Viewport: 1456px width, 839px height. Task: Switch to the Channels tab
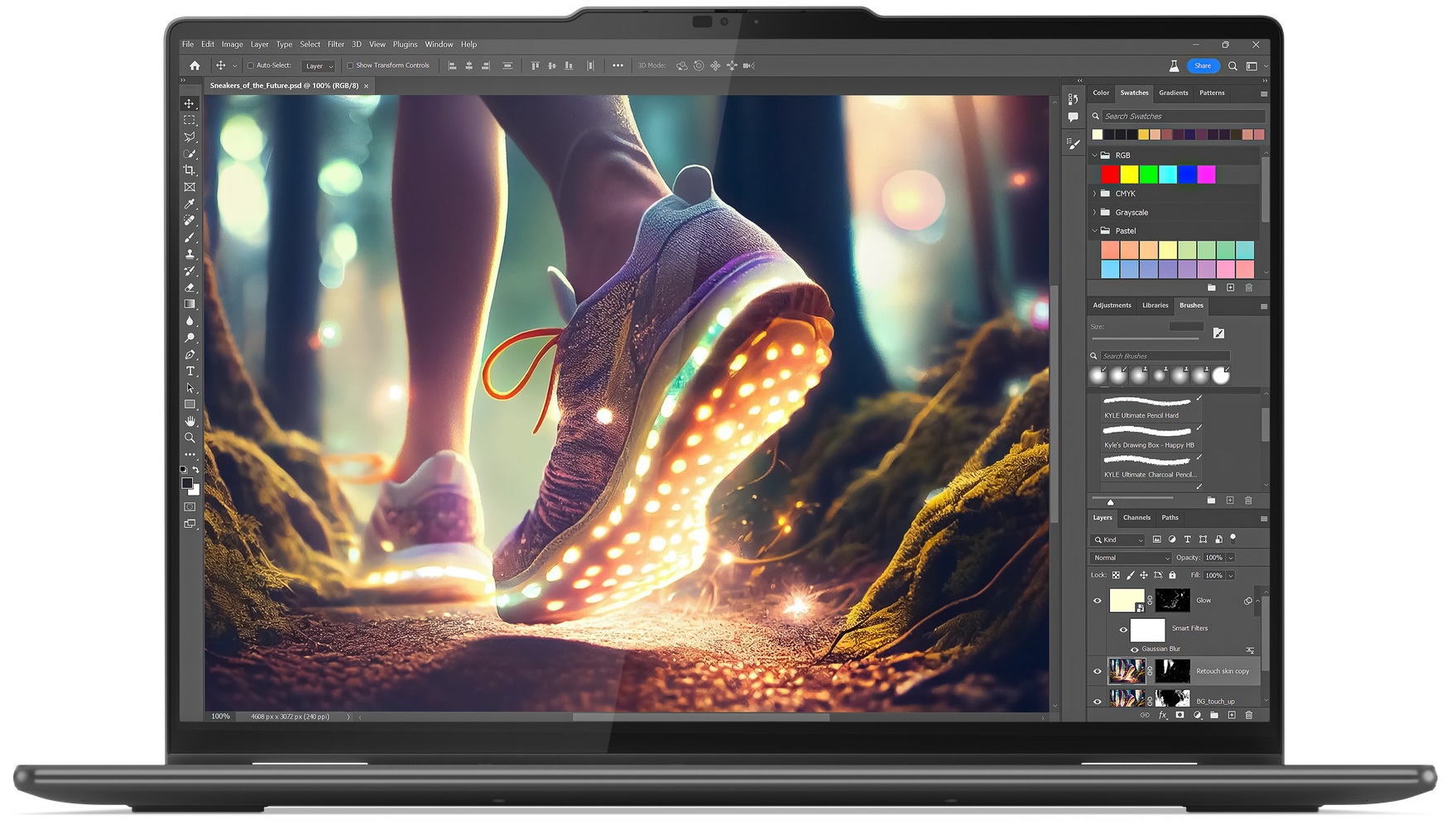pos(1136,518)
